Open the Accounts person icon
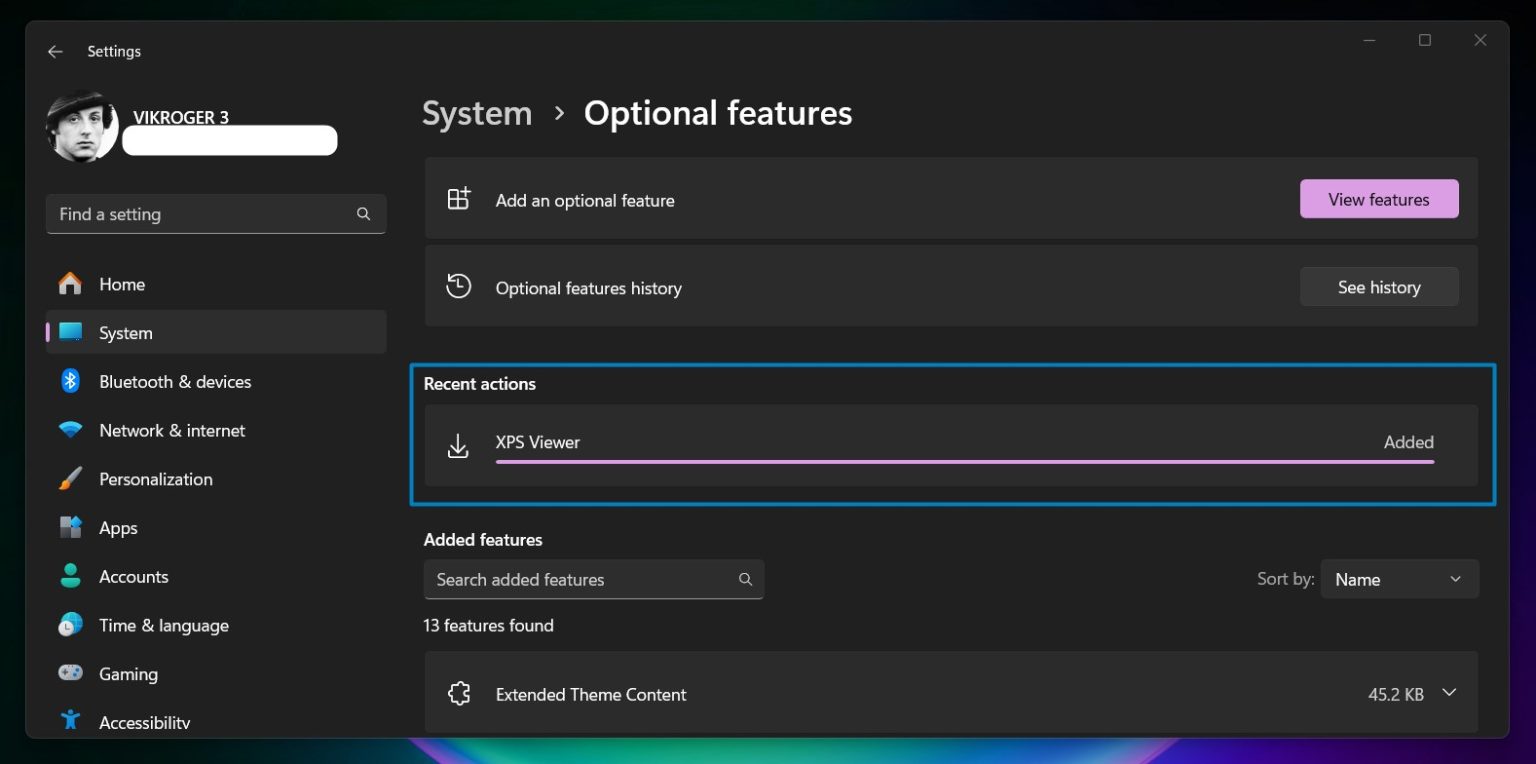This screenshot has height=764, width=1536. 70,576
